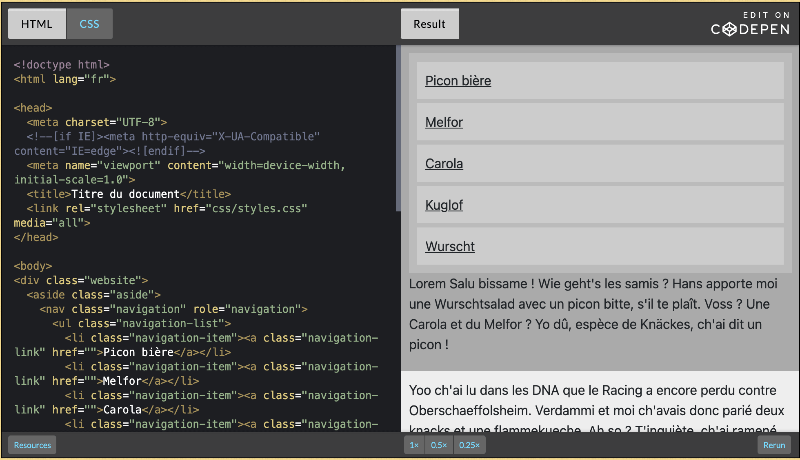Click the div class="website" line
Image resolution: width=800 pixels, height=460 pixels.
coord(81,280)
